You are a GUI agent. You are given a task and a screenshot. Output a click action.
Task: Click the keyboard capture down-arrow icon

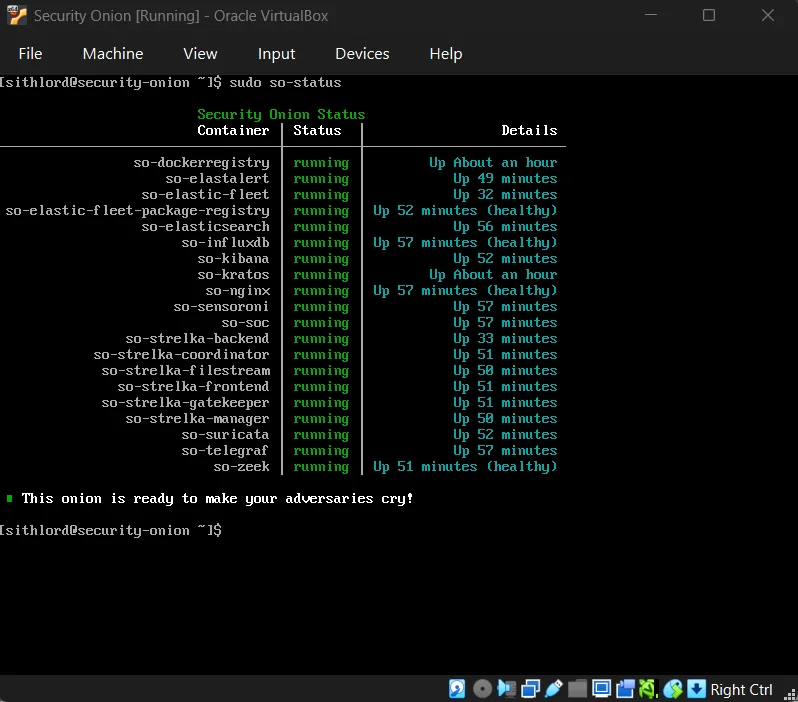(x=696, y=689)
